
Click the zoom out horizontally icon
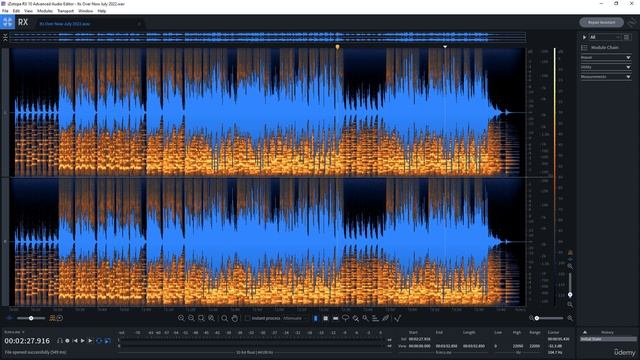click(x=191, y=318)
